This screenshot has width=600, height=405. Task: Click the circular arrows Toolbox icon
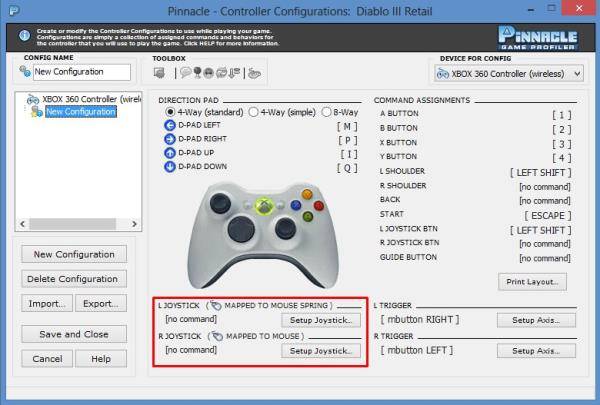221,73
